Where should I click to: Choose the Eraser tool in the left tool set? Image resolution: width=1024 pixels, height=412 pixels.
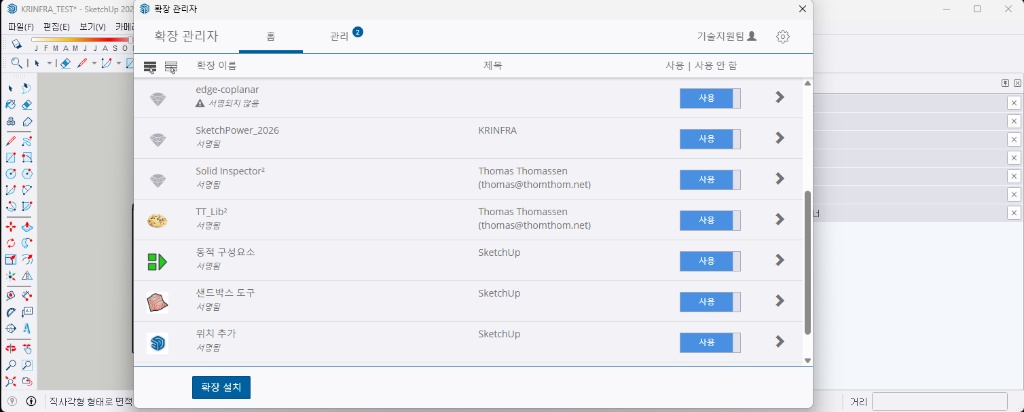pos(27,104)
